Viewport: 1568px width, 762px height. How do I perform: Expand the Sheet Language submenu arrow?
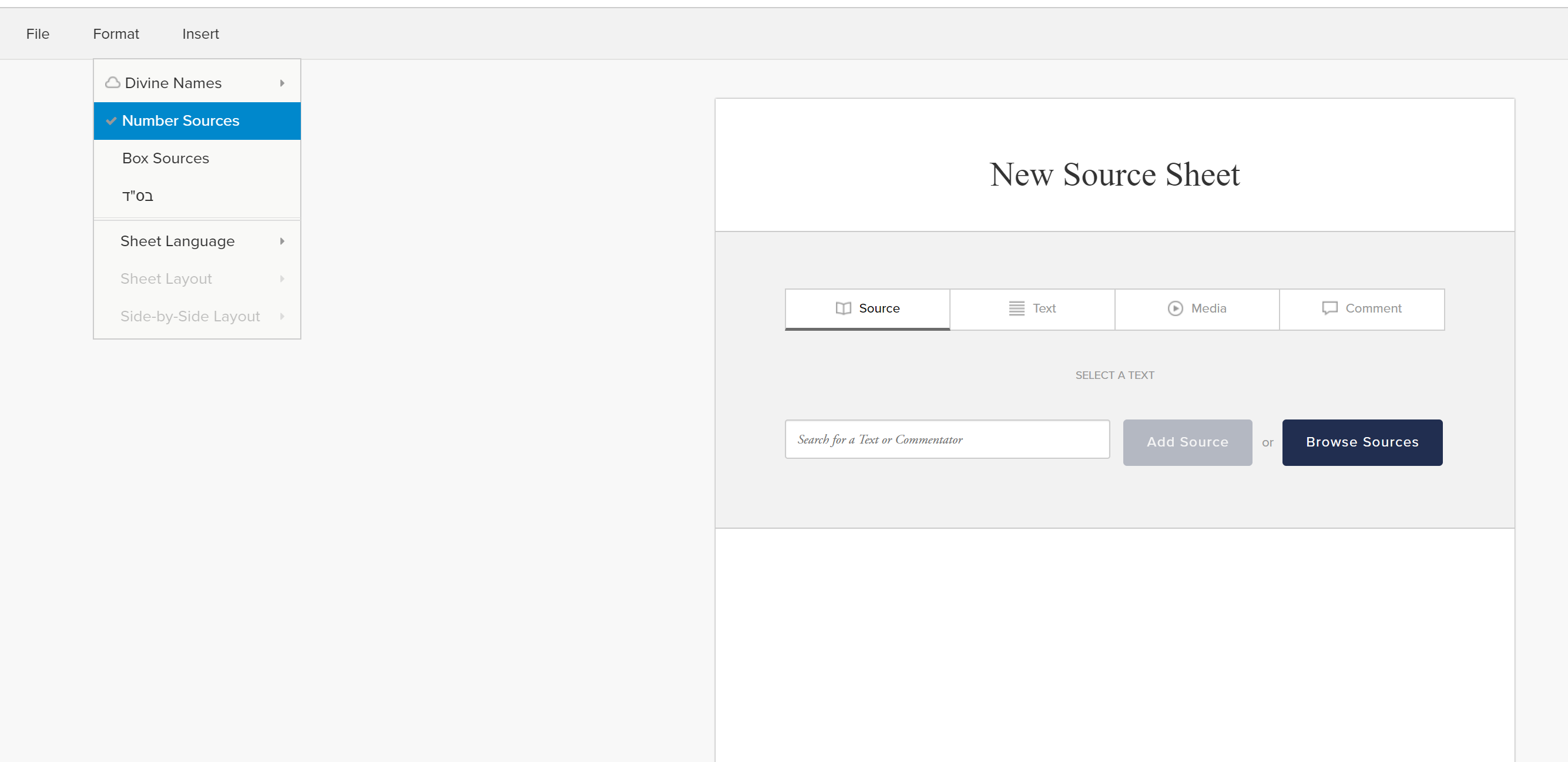[x=282, y=241]
